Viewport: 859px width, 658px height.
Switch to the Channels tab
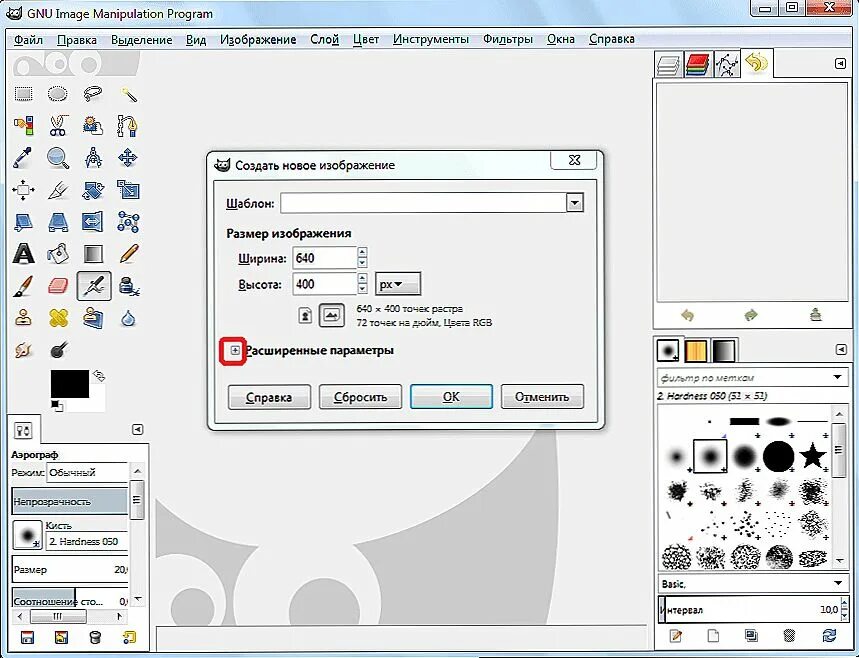click(x=697, y=65)
